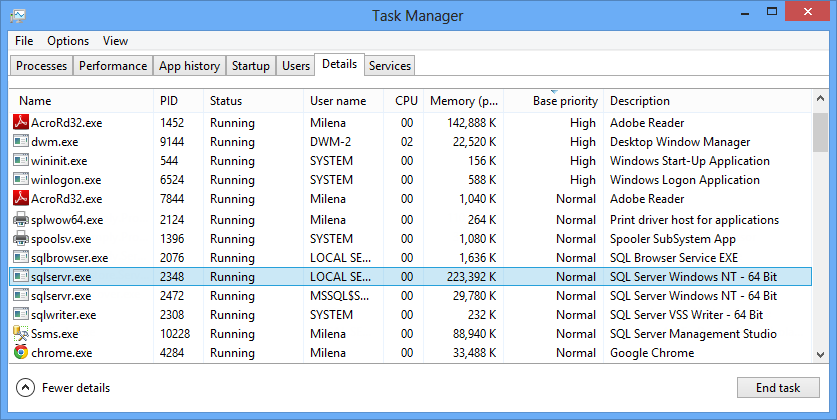
Task: Click the Ssms.exe process icon
Action: pyautogui.click(x=21, y=334)
